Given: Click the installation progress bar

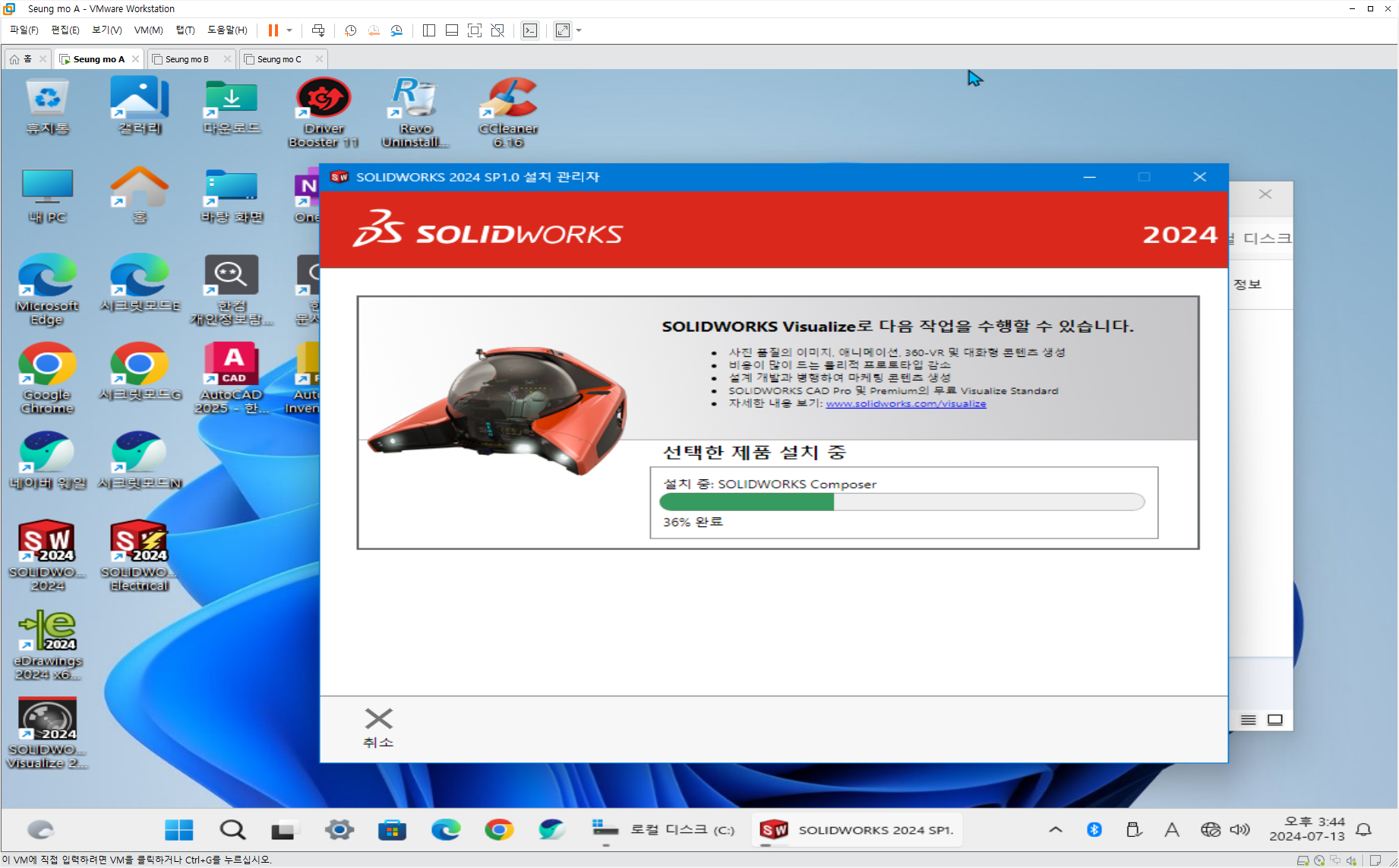Looking at the screenshot, I should click(x=902, y=502).
